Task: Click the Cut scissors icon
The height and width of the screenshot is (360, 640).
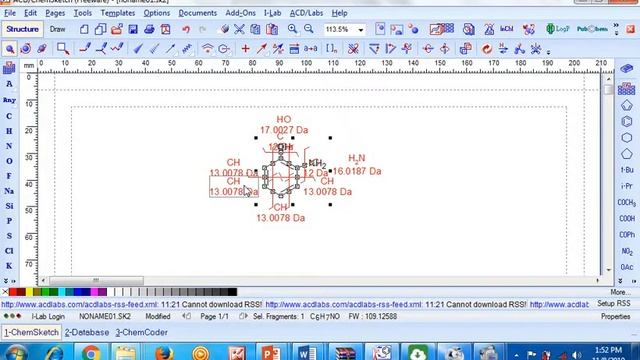Action: 239,29
